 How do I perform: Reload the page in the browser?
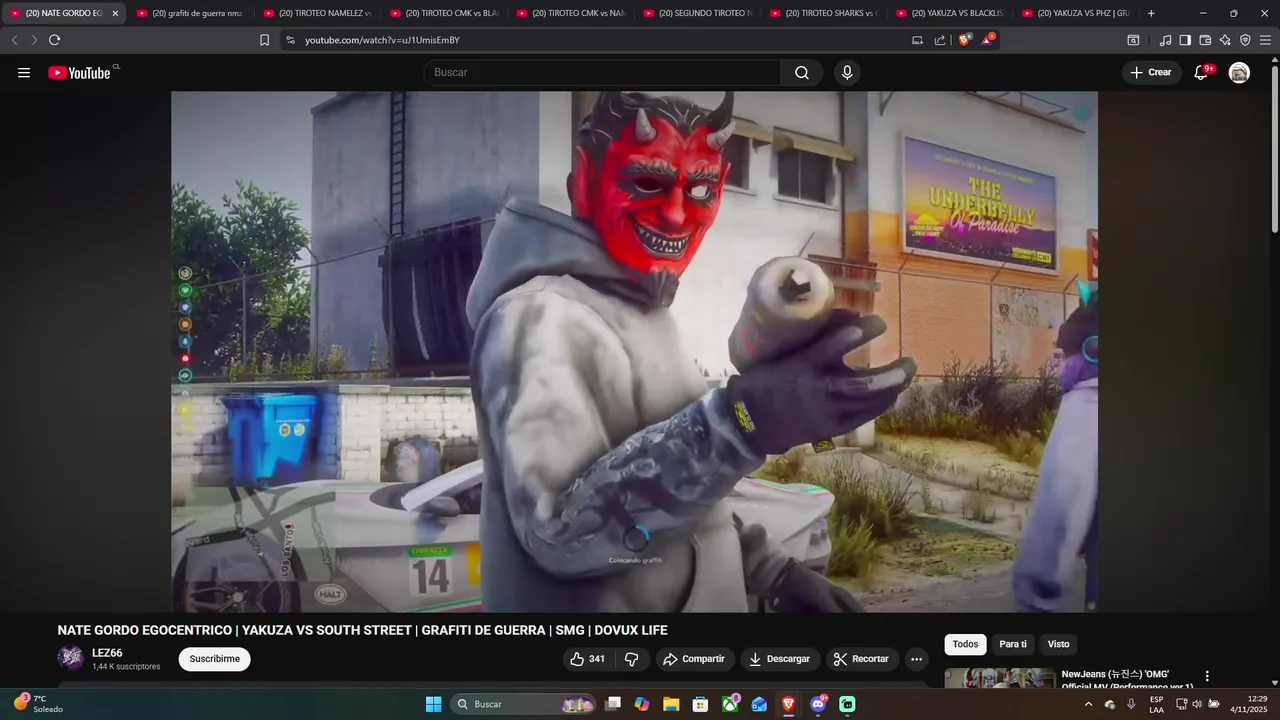point(54,40)
